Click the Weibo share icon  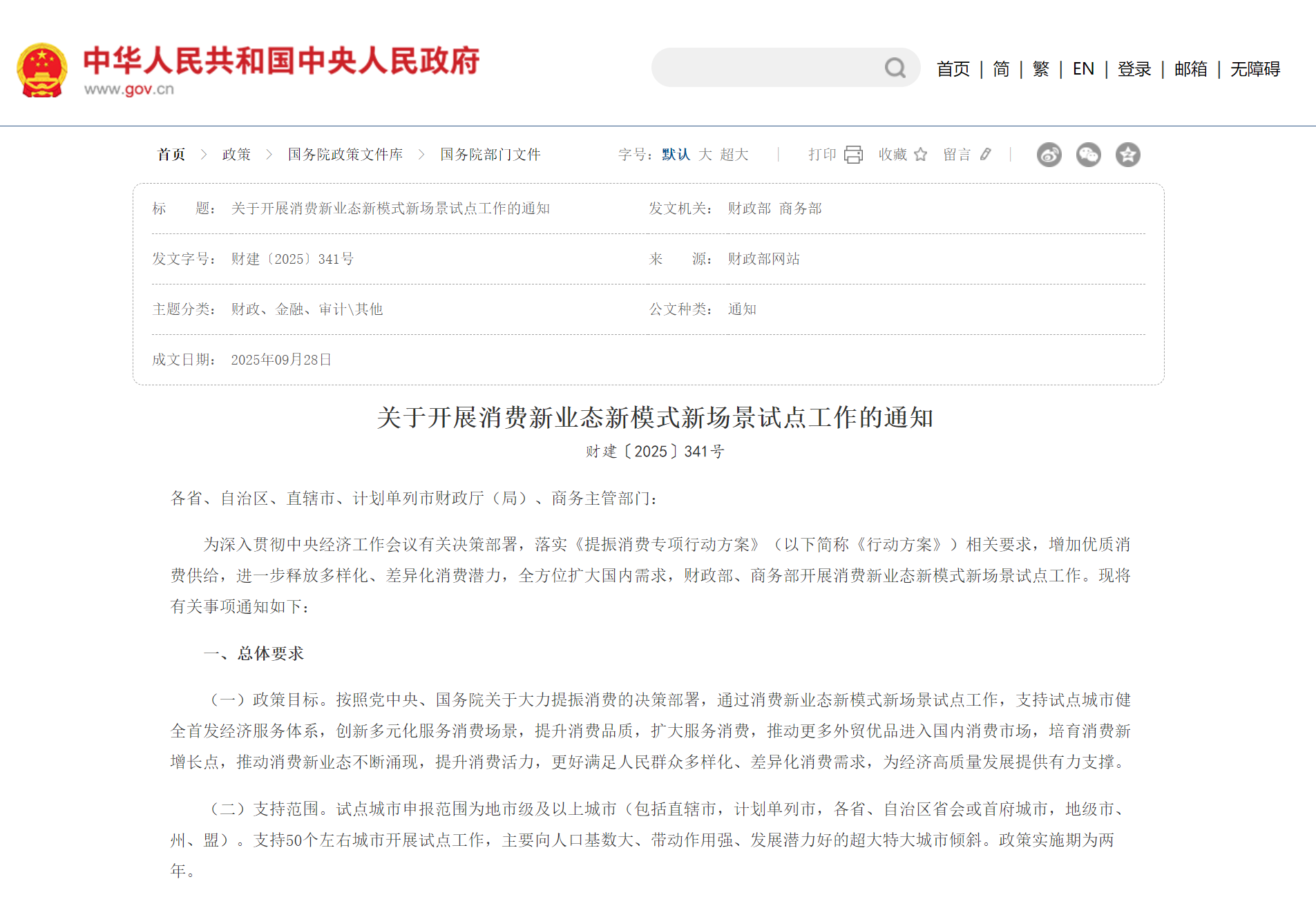(1049, 155)
